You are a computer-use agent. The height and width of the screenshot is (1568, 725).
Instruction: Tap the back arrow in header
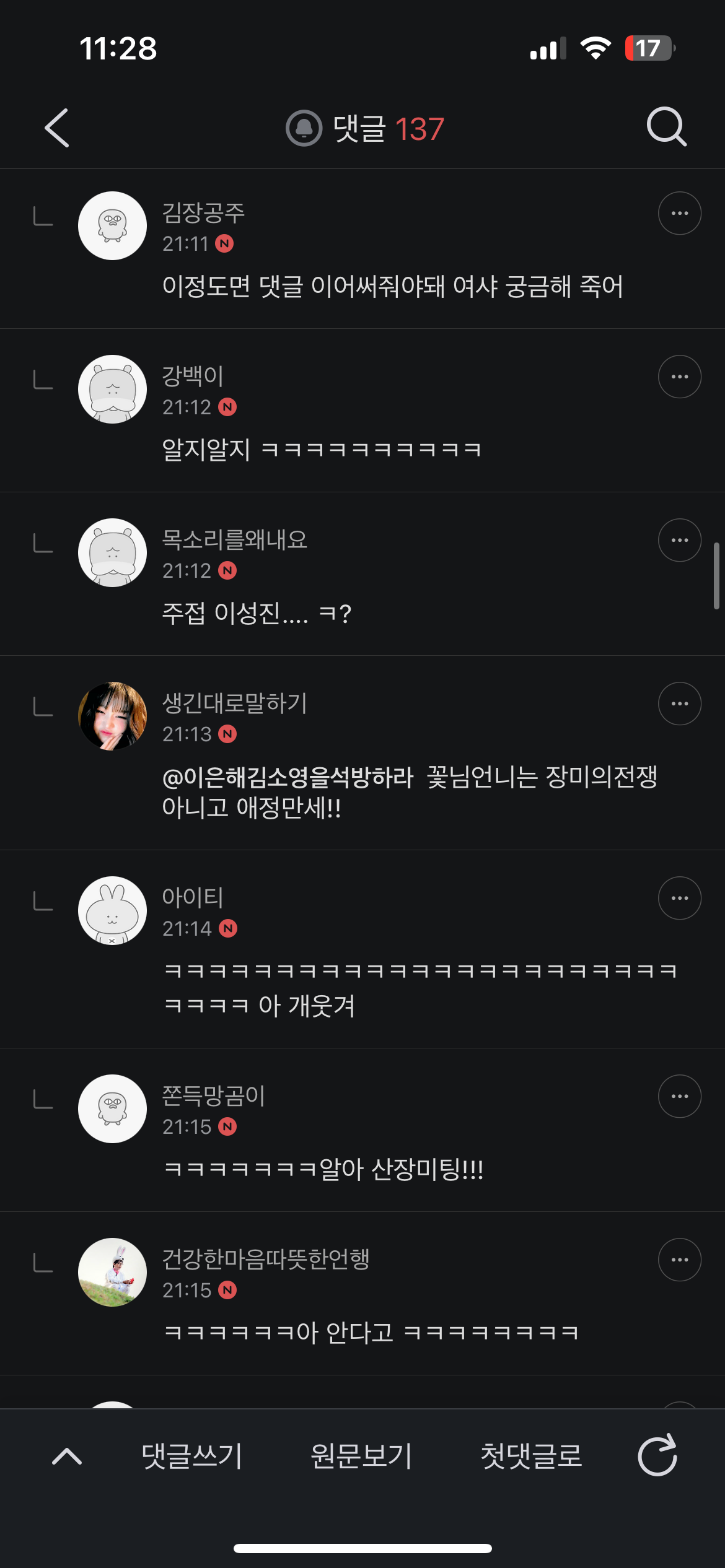click(57, 128)
